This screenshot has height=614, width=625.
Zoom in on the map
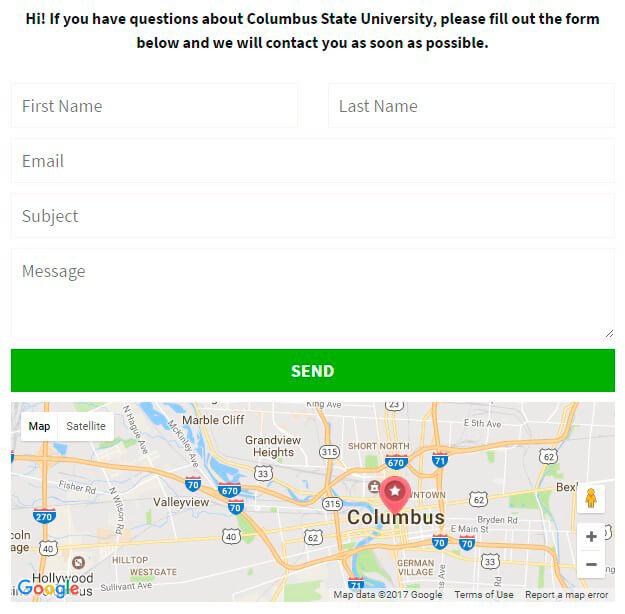(591, 536)
